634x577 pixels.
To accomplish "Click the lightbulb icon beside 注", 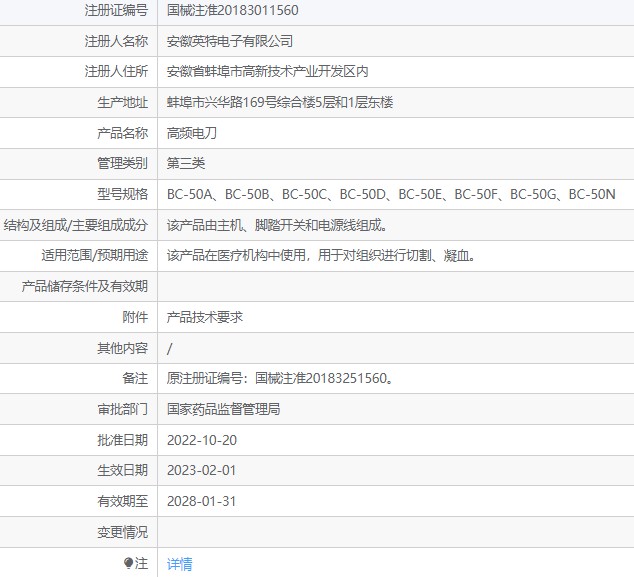I will tap(128, 563).
